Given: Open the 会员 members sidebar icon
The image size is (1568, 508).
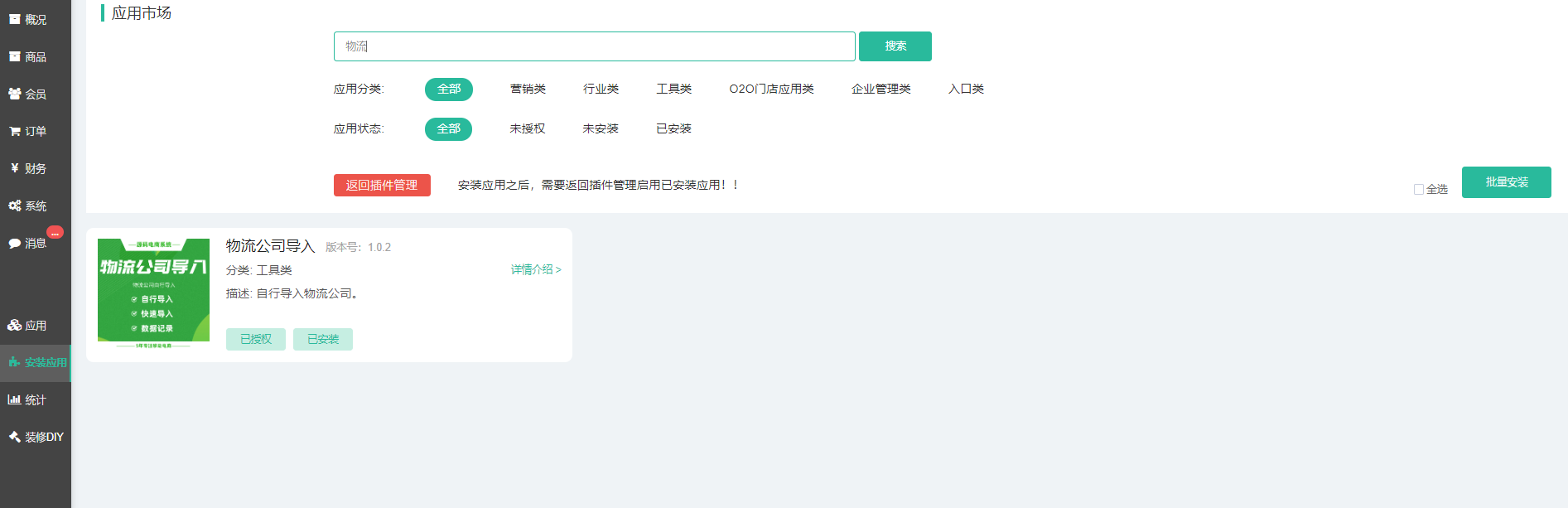Looking at the screenshot, I should [15, 94].
